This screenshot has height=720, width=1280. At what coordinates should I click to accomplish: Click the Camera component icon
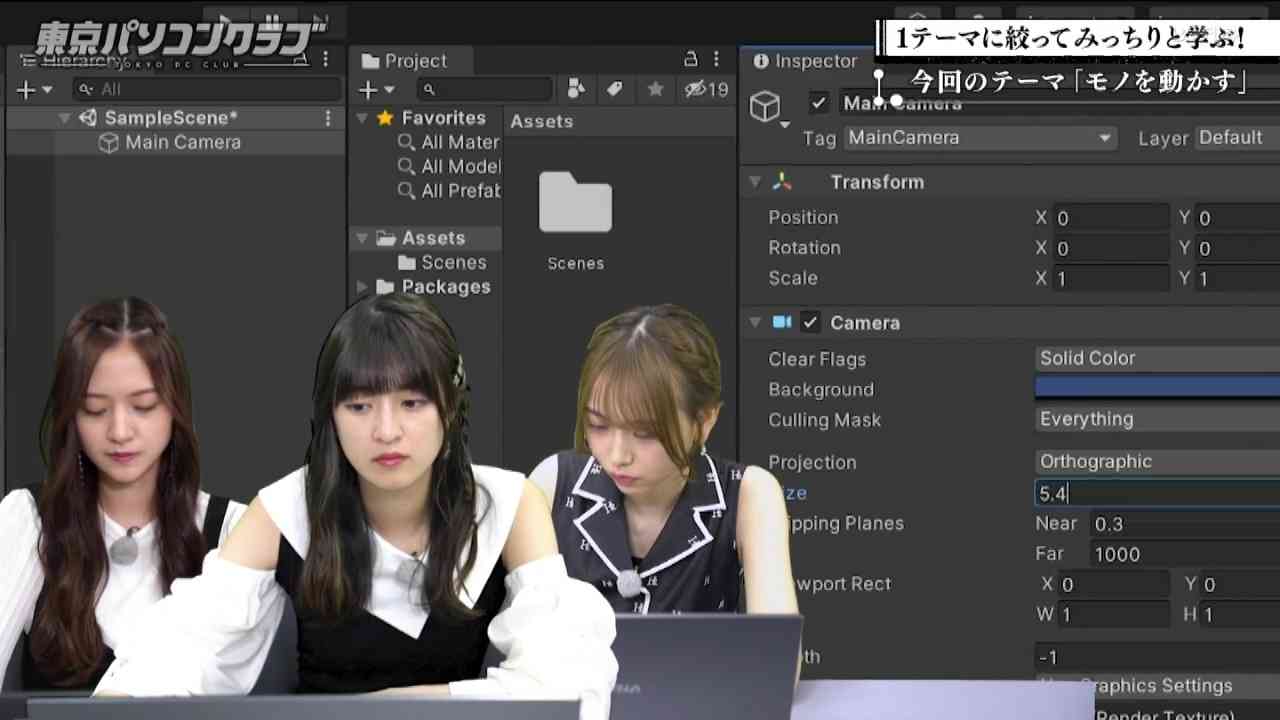pyautogui.click(x=782, y=323)
